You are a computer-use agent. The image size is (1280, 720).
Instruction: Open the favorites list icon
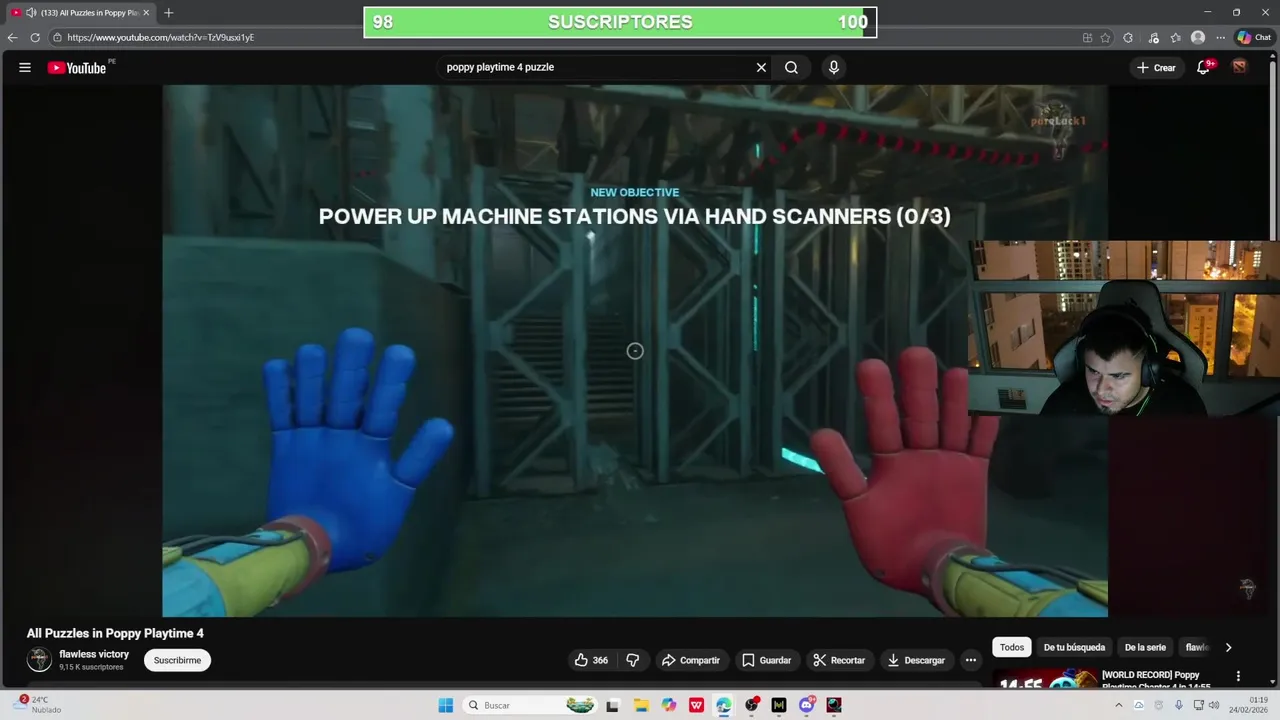pyautogui.click(x=1176, y=38)
